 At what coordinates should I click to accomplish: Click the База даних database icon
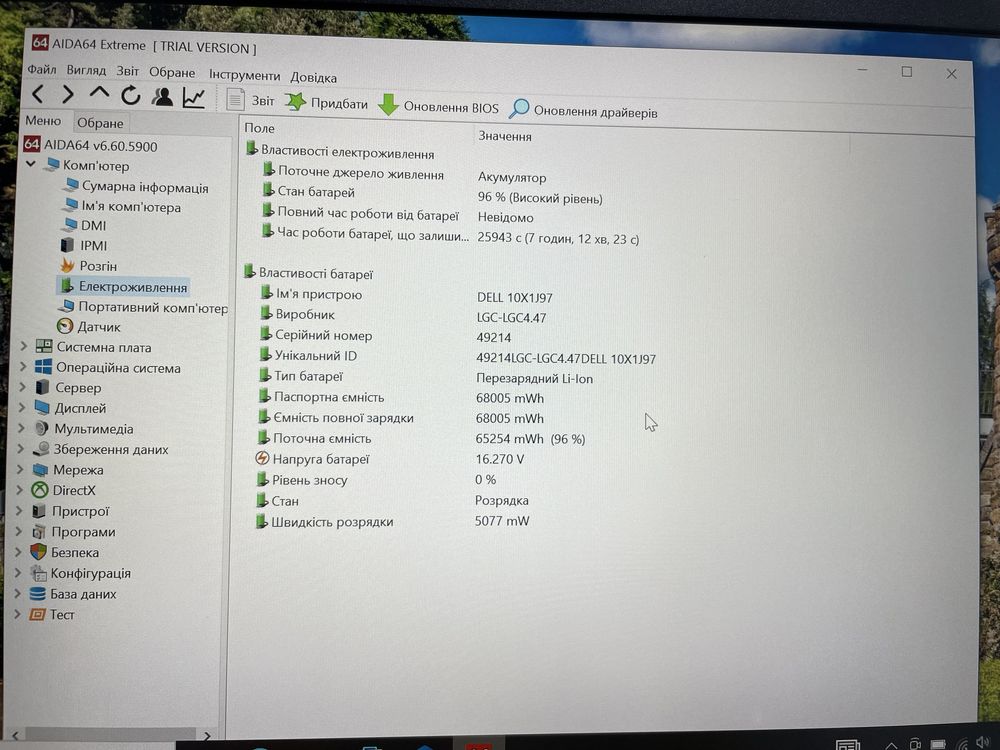click(x=38, y=594)
